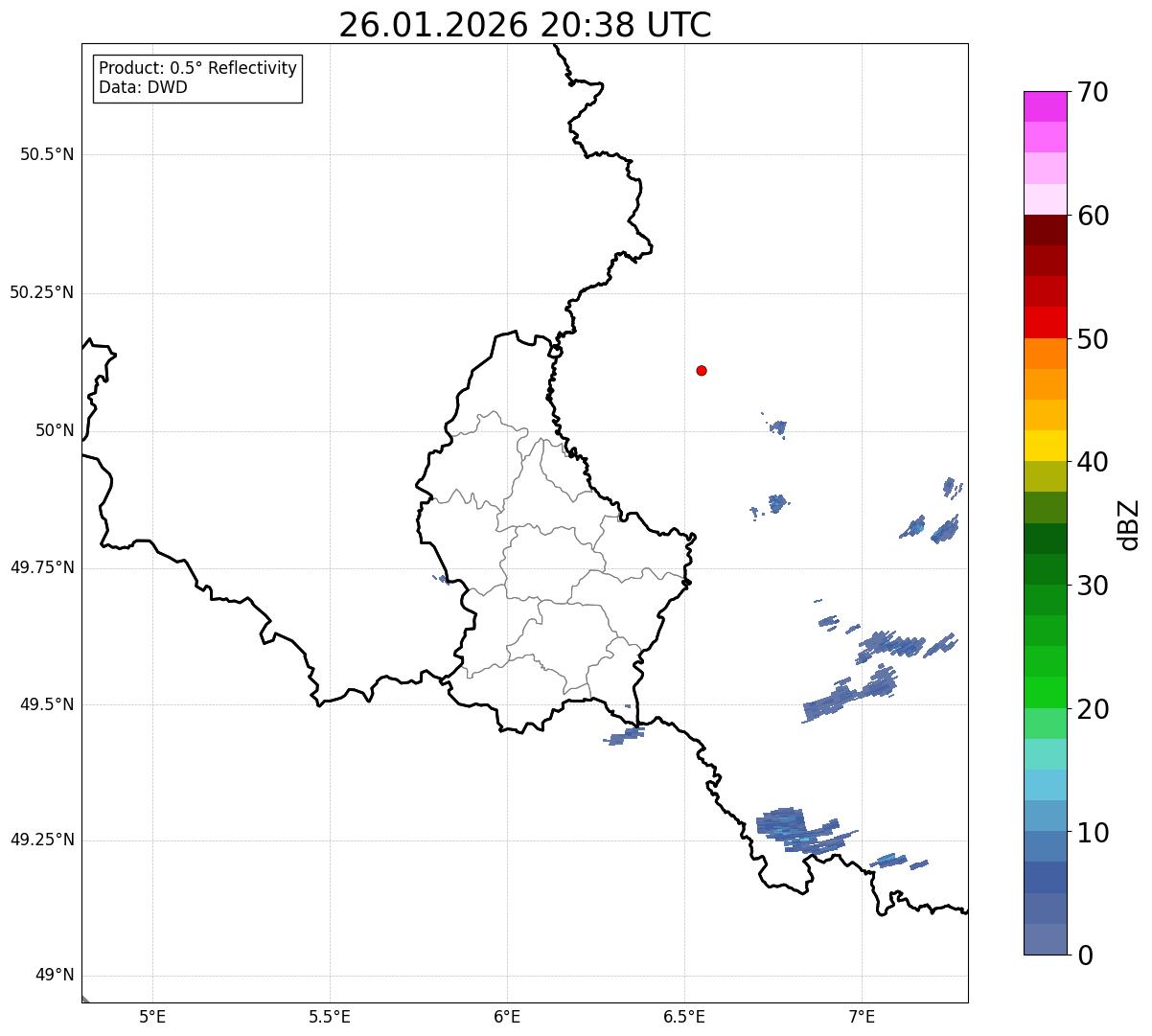The image size is (1152, 1036).
Task: Click the colorbar tick label 20
Action: tap(1093, 709)
